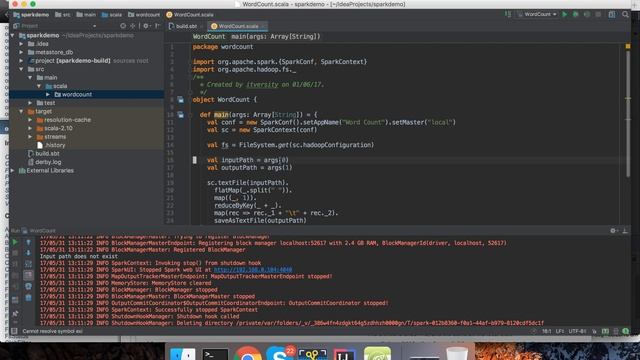Click the print output icon in Run panel

[28, 286]
